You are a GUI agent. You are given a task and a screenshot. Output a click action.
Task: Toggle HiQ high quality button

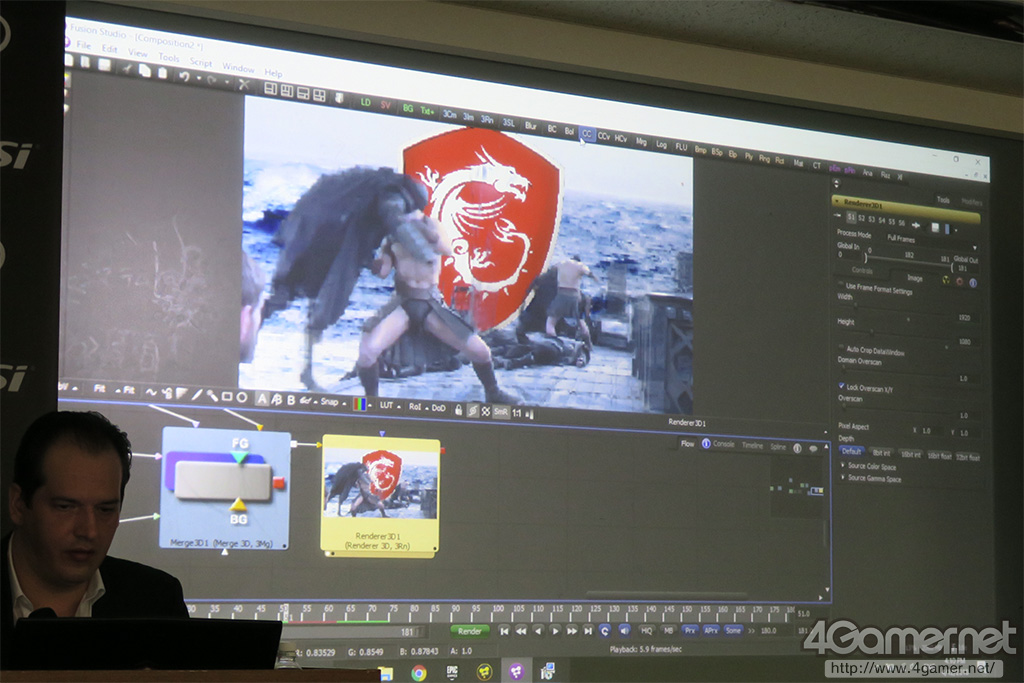pos(647,631)
